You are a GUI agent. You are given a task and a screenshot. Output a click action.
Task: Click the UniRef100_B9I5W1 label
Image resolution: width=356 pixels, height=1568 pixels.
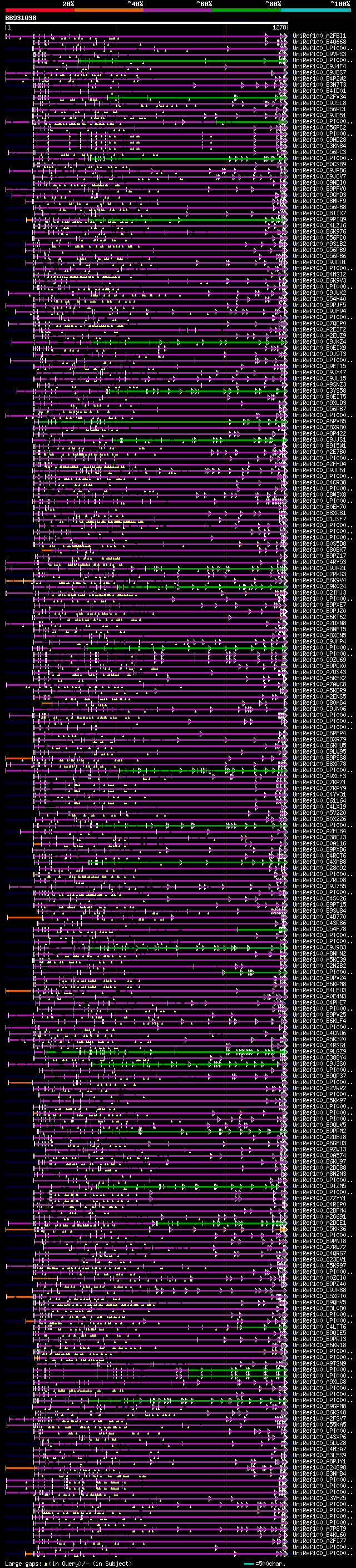319,446
